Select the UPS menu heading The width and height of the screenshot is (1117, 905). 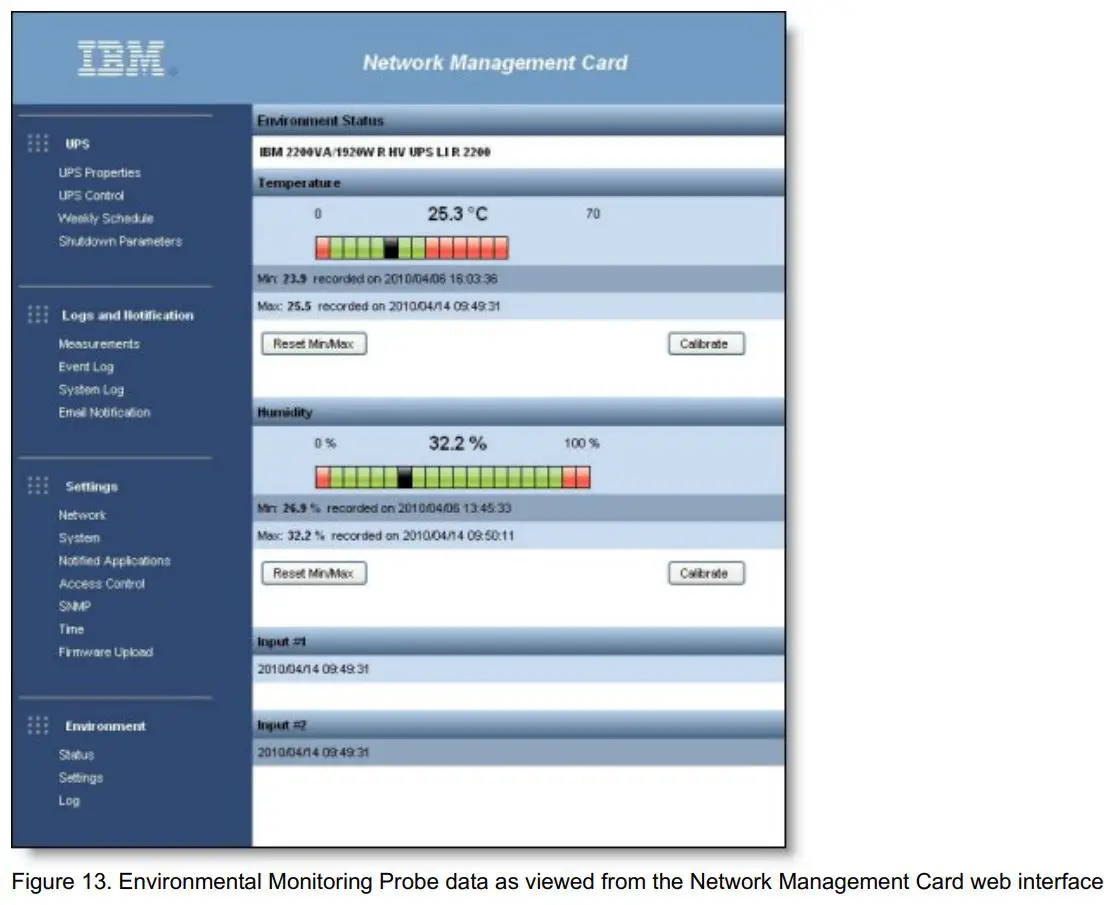(78, 143)
